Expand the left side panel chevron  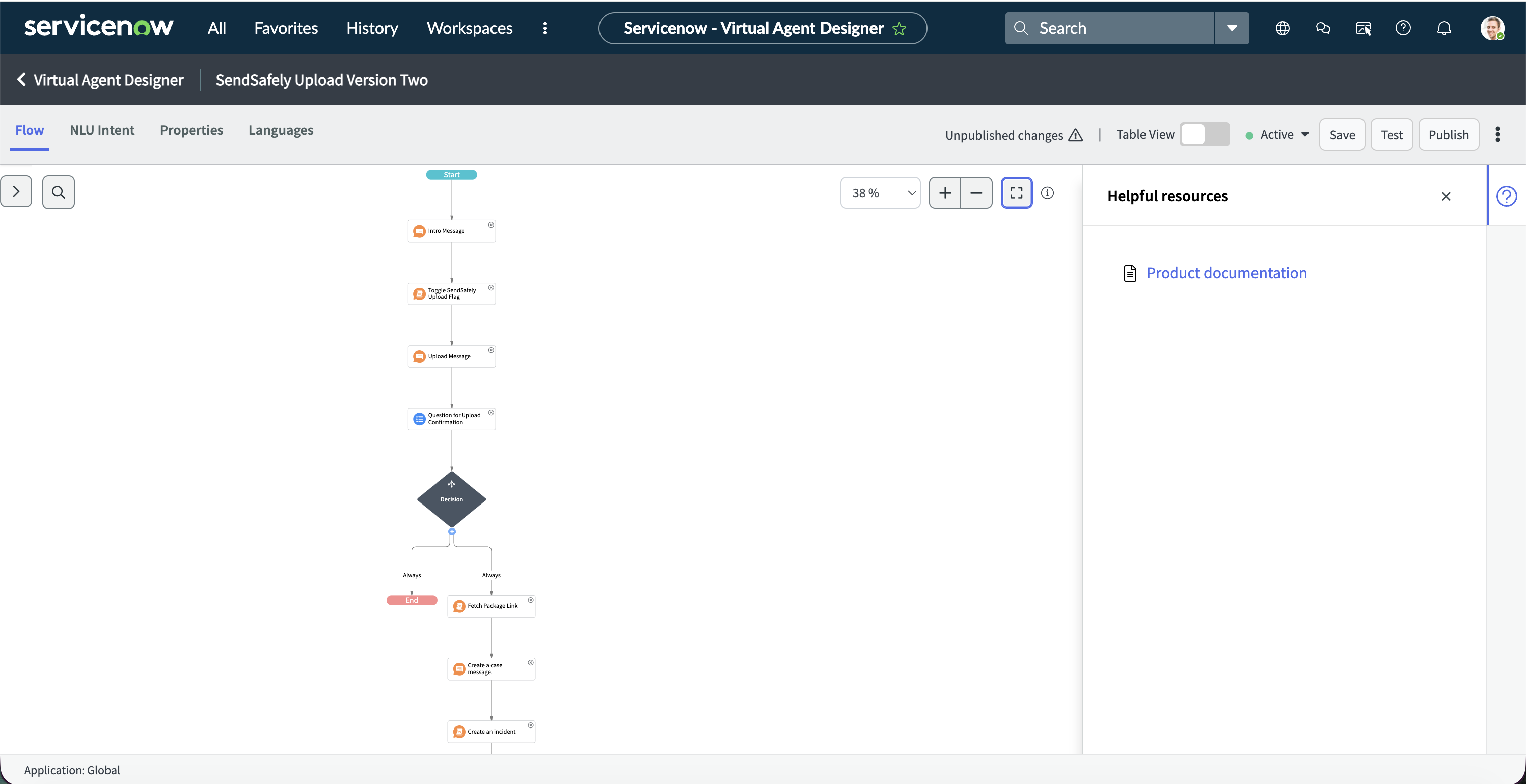[16, 192]
